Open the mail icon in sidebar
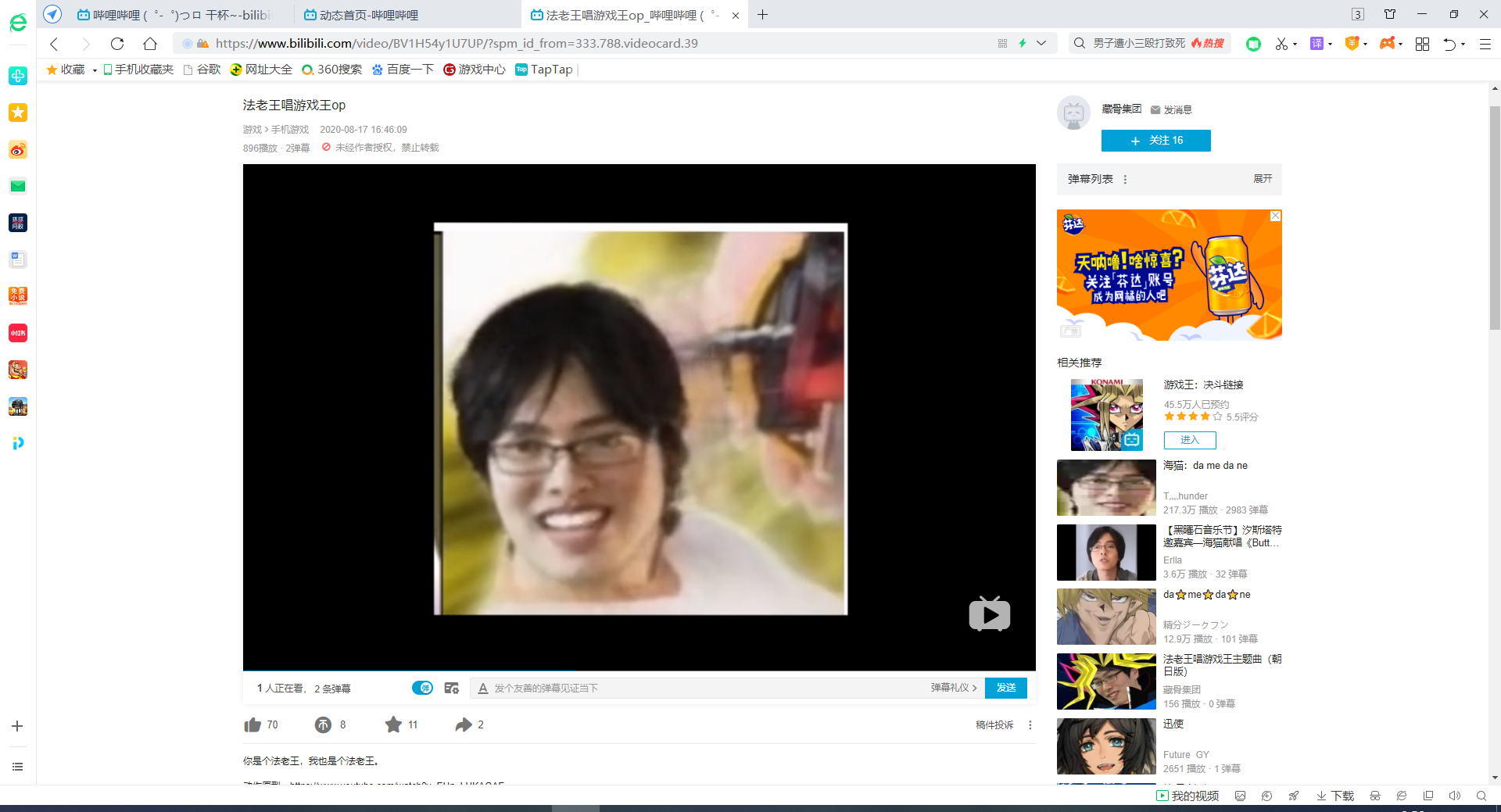Viewport: 1501px width, 812px height. click(18, 186)
